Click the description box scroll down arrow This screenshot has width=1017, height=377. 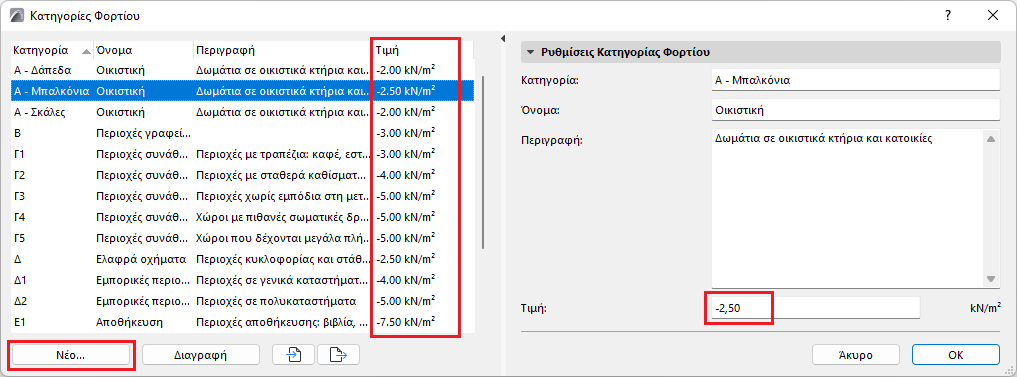990,278
